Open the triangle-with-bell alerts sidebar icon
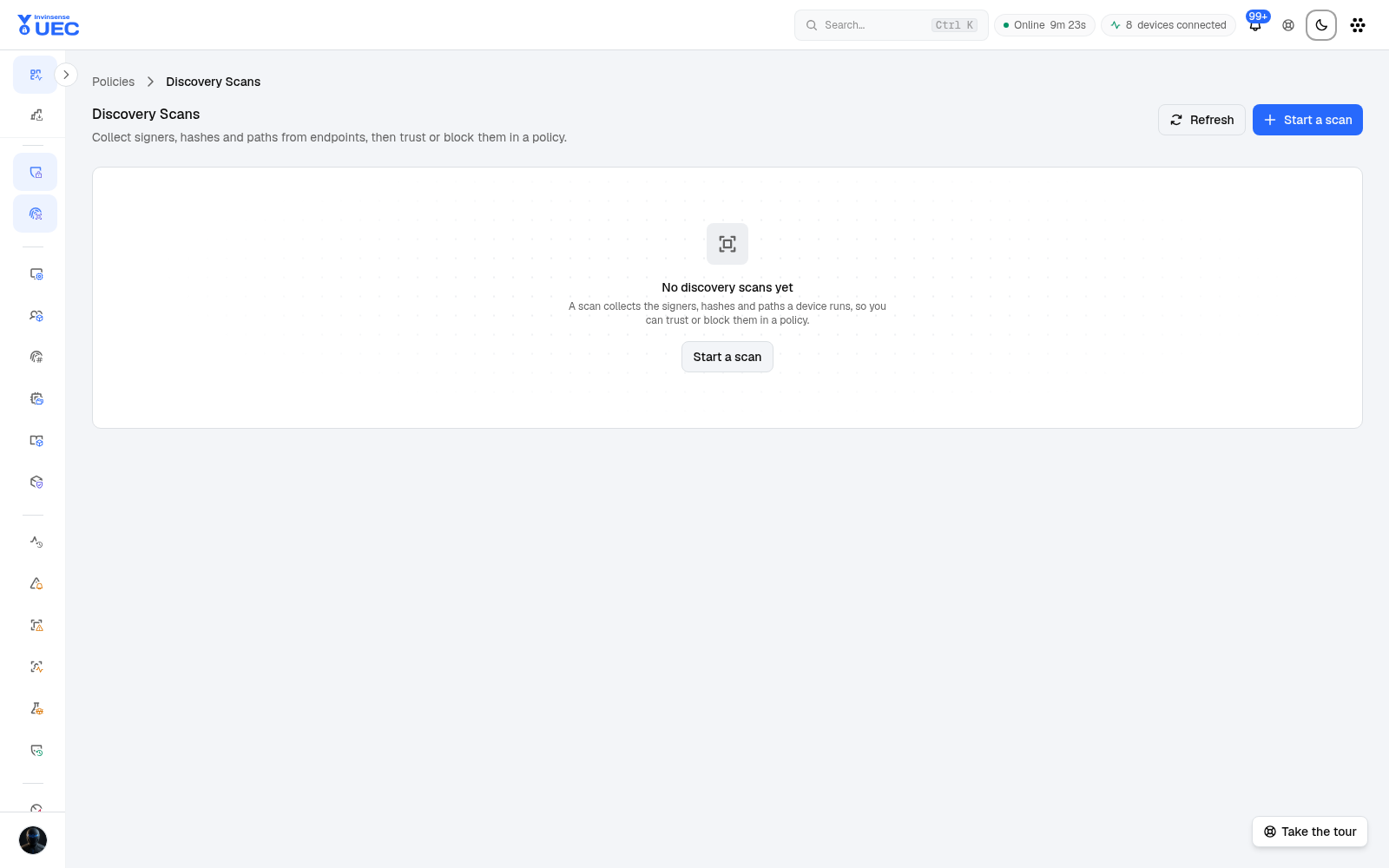Image resolution: width=1389 pixels, height=868 pixels. point(36,583)
